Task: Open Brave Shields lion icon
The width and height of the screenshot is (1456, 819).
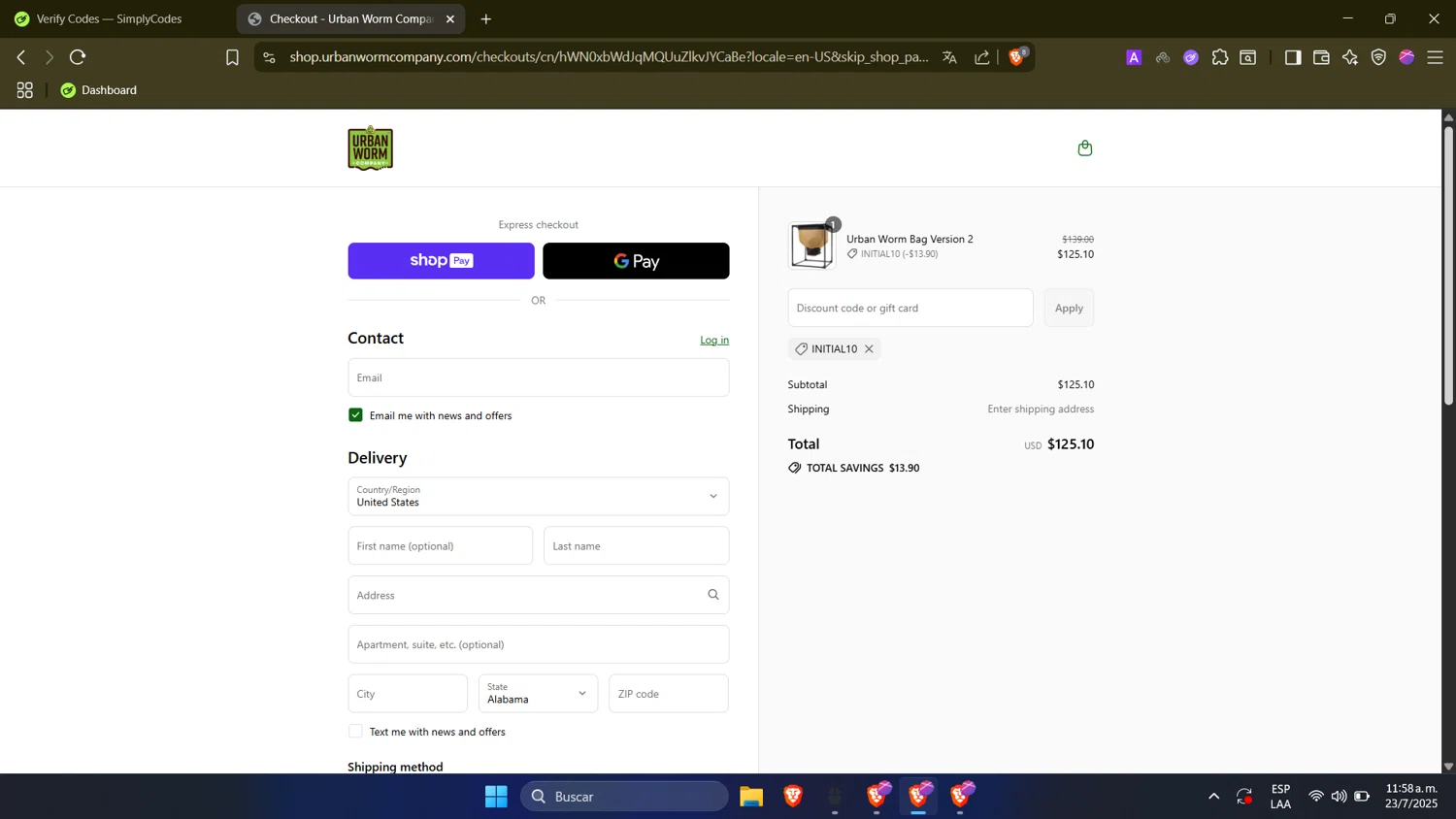Action: 1017,57
